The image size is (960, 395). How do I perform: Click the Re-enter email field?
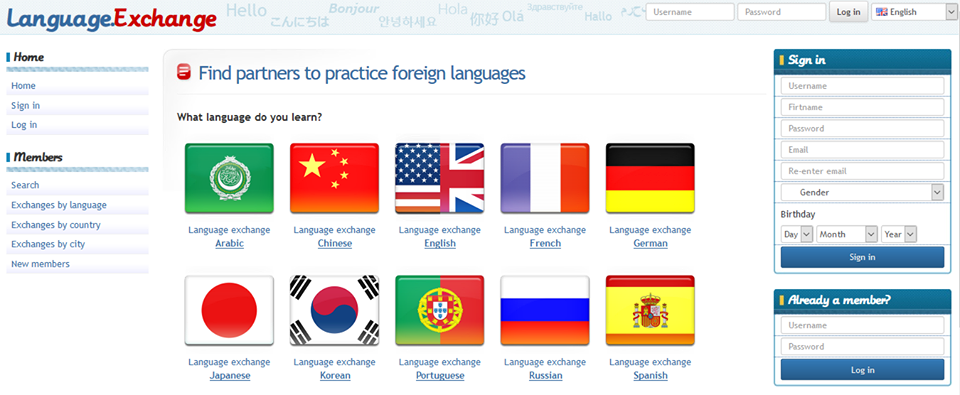coord(862,171)
